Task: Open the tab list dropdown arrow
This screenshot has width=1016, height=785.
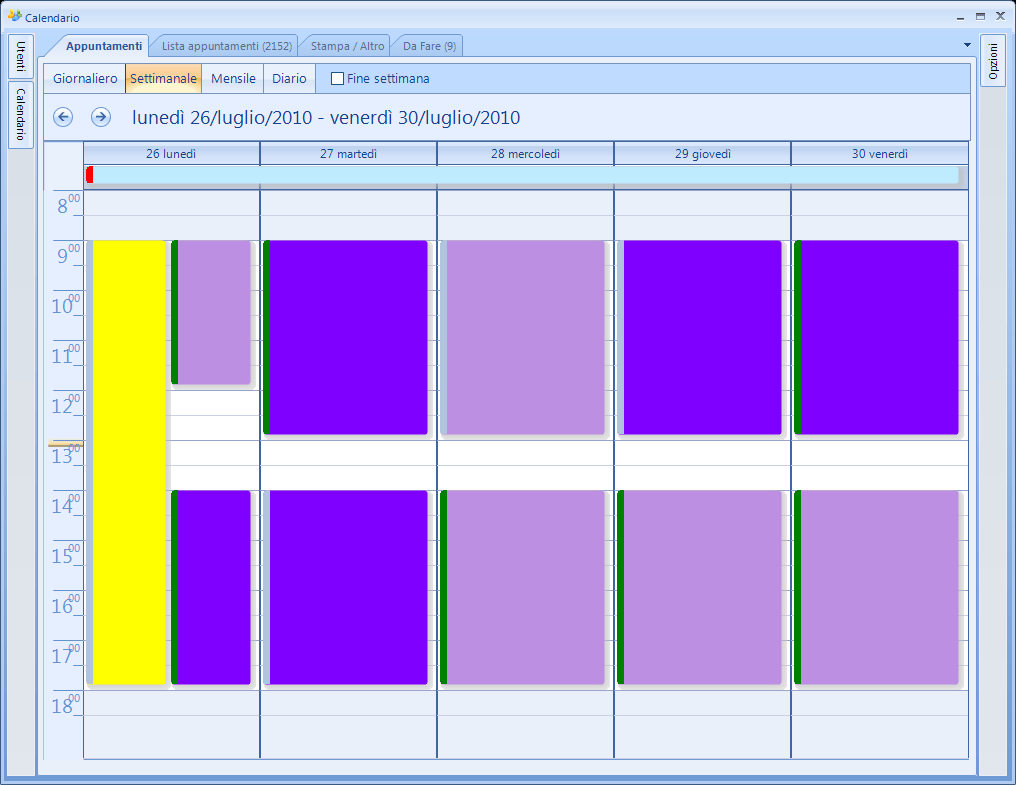Action: click(x=967, y=45)
